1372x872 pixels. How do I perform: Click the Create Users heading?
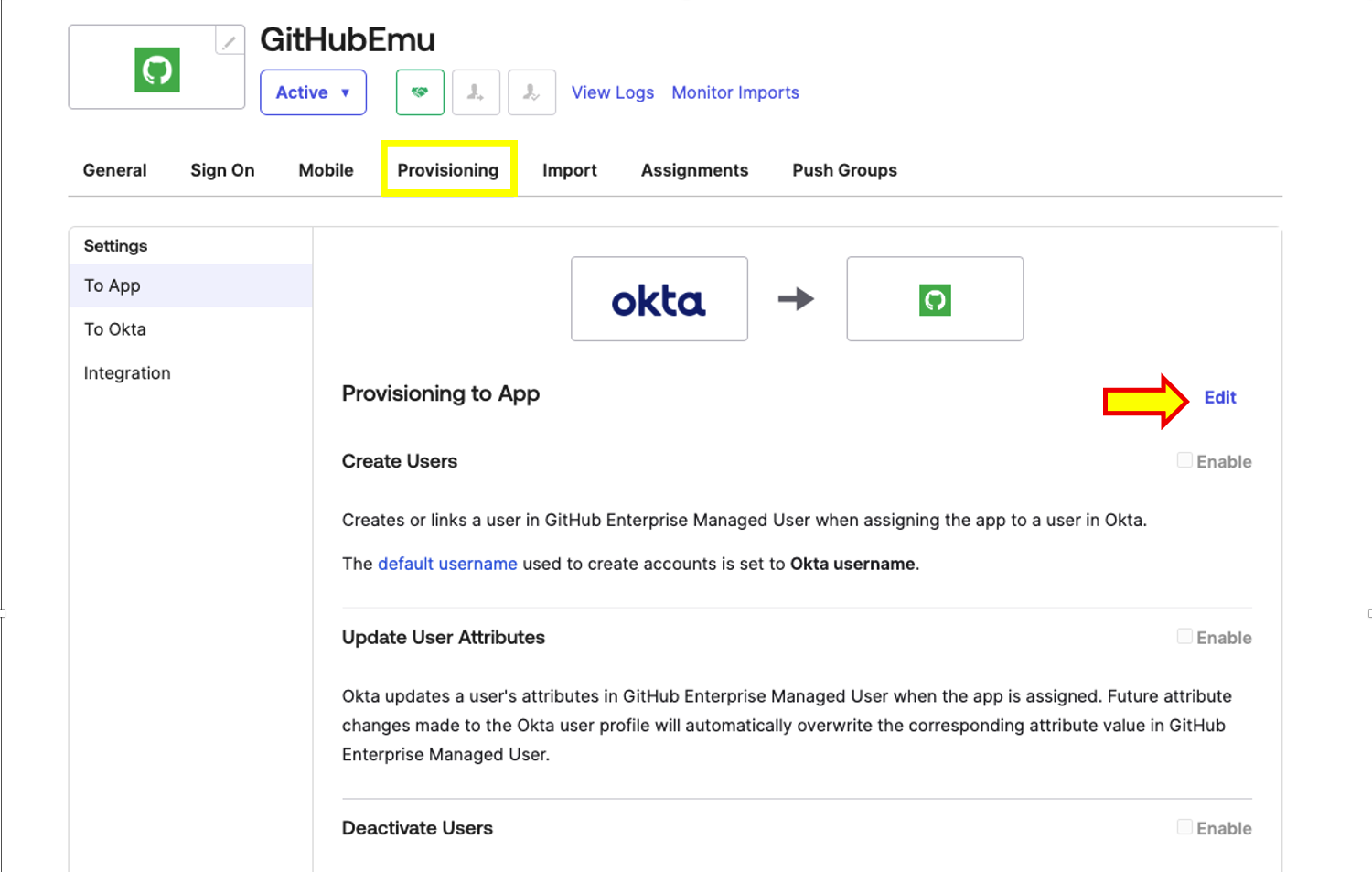(400, 461)
